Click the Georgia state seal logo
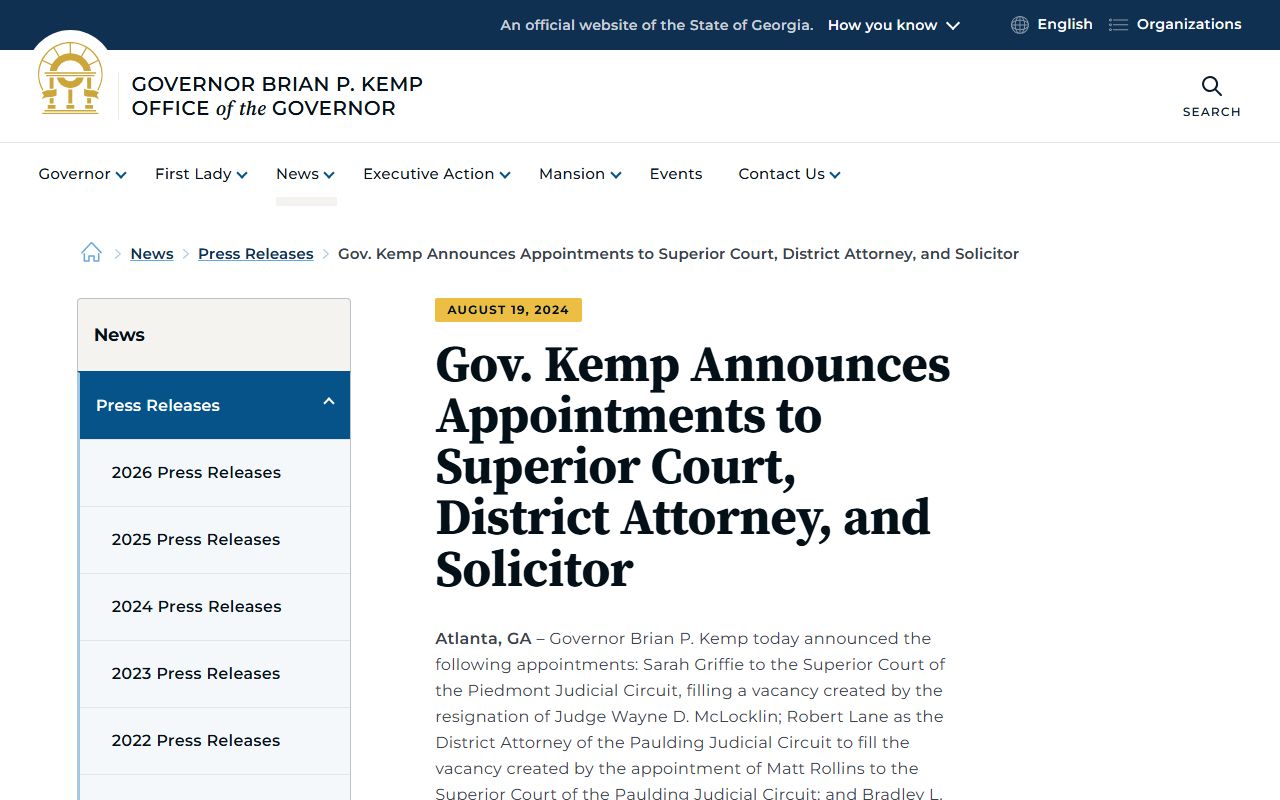 point(70,78)
